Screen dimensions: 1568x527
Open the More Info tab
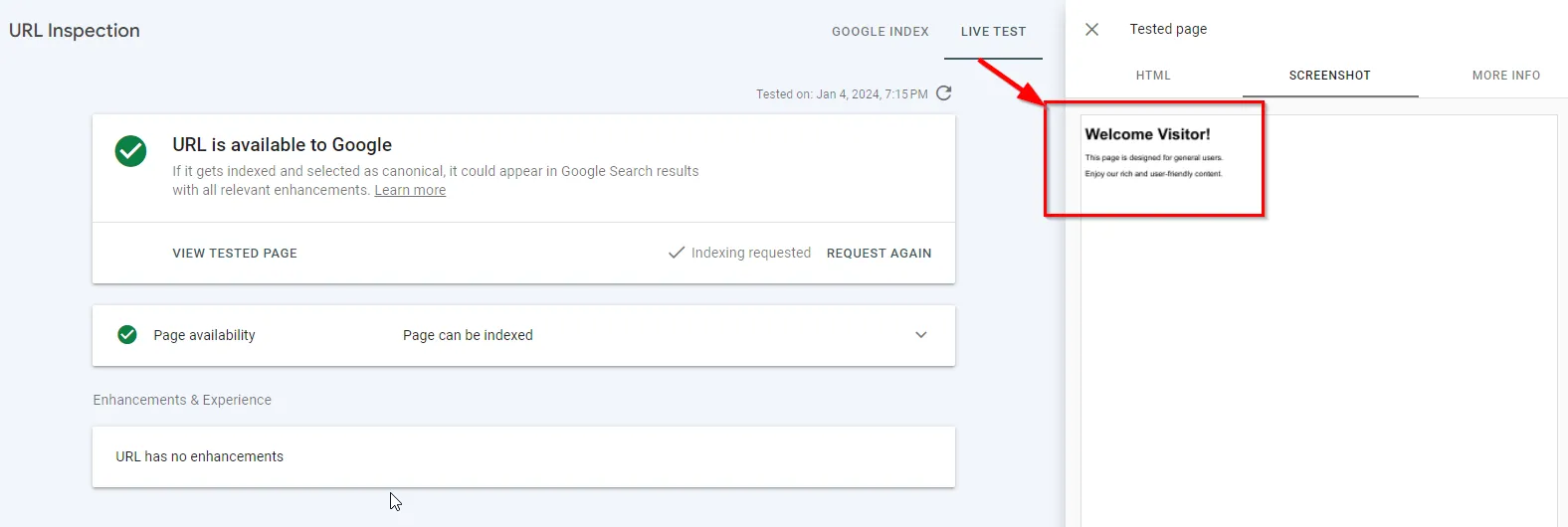pyautogui.click(x=1506, y=76)
